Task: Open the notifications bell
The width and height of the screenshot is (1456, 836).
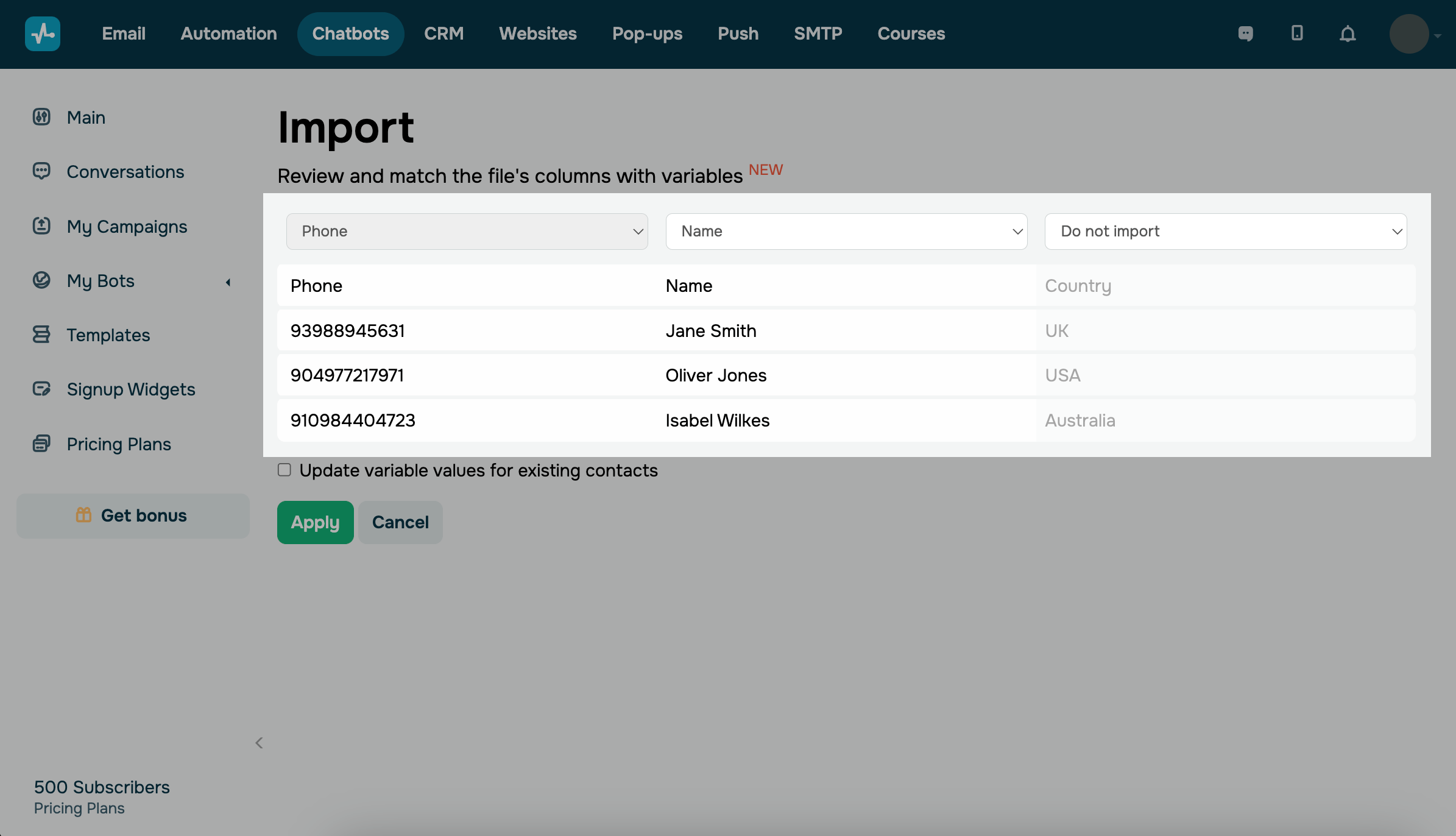Action: click(1348, 34)
